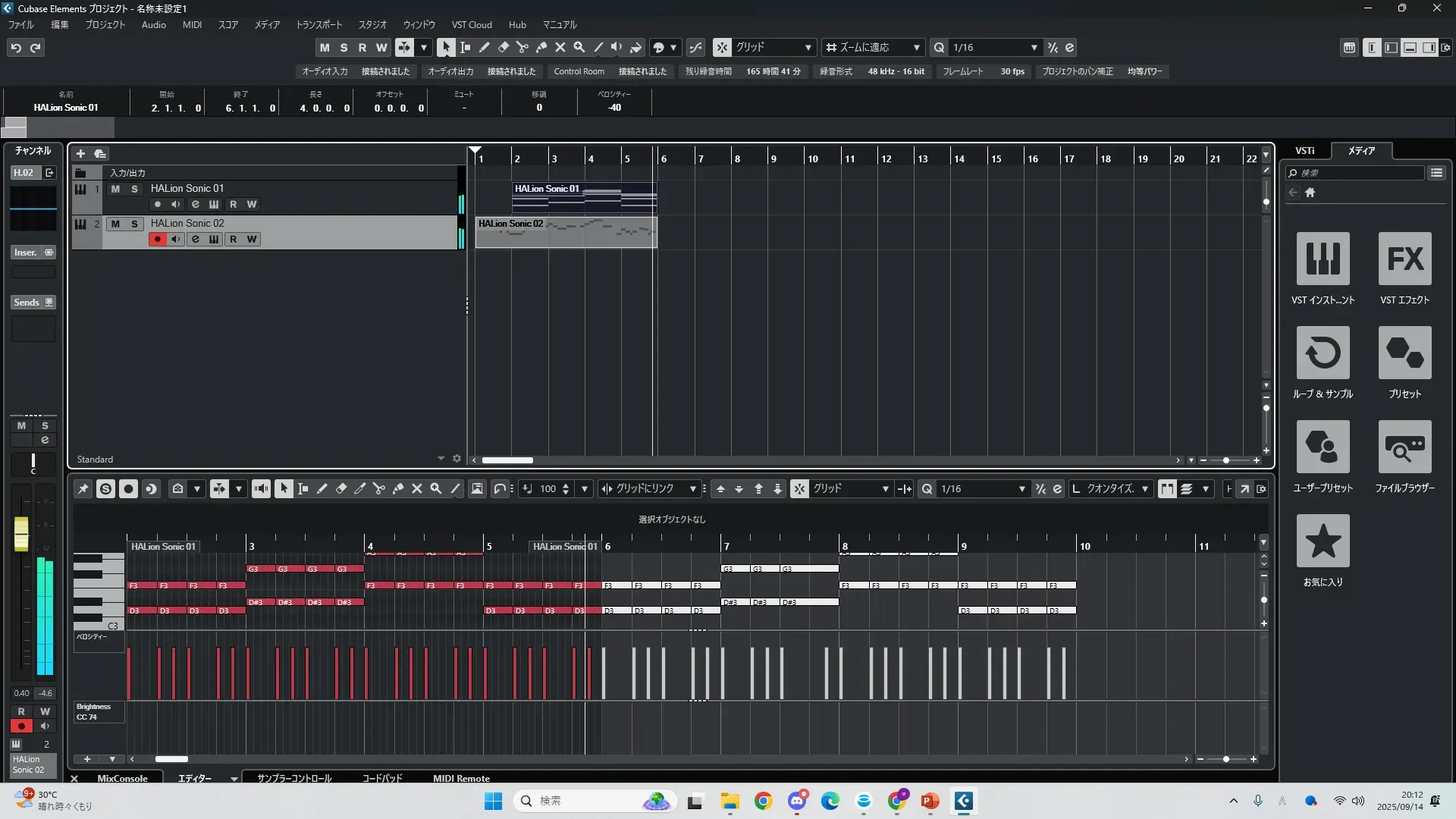
Task: Open the VST Instruments media tile
Action: [x=1323, y=259]
